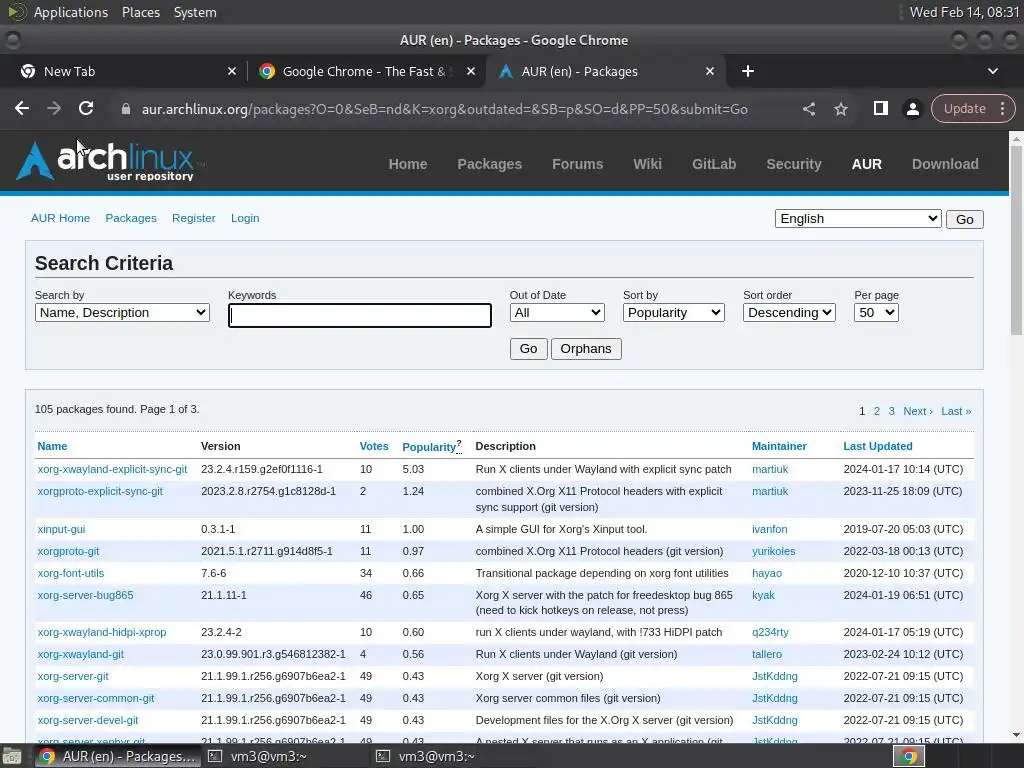Click the show desktop icon in bottom panel
Image resolution: width=1024 pixels, height=768 pixels.
[x=10, y=756]
